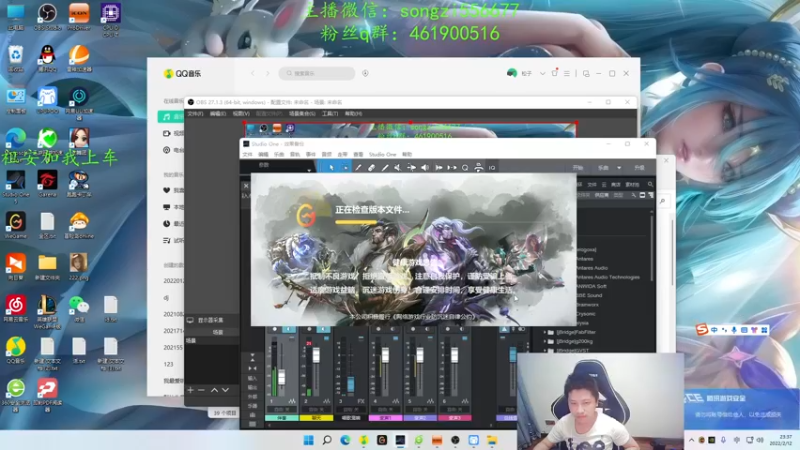Toggle mute on mixer channel 4
800x450 pixels.
379,330
